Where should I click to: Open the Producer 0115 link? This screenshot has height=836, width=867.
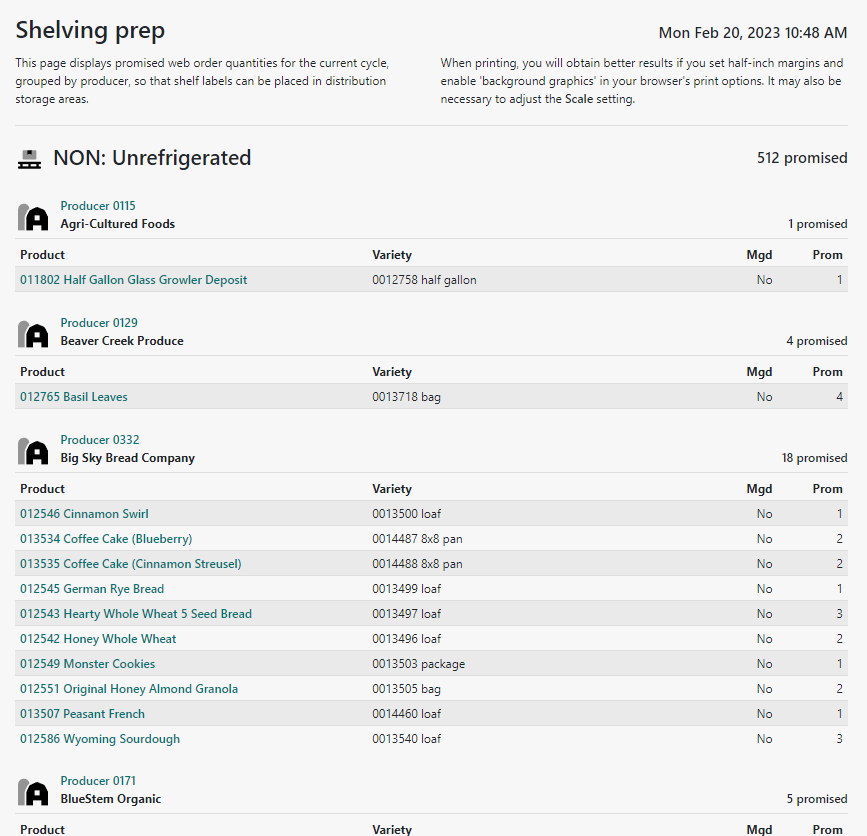coord(98,206)
